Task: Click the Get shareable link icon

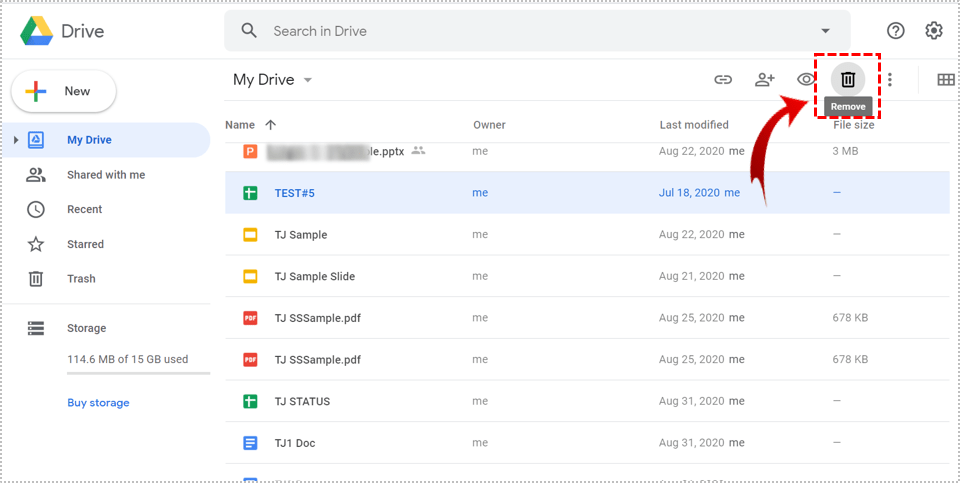Action: (x=722, y=80)
